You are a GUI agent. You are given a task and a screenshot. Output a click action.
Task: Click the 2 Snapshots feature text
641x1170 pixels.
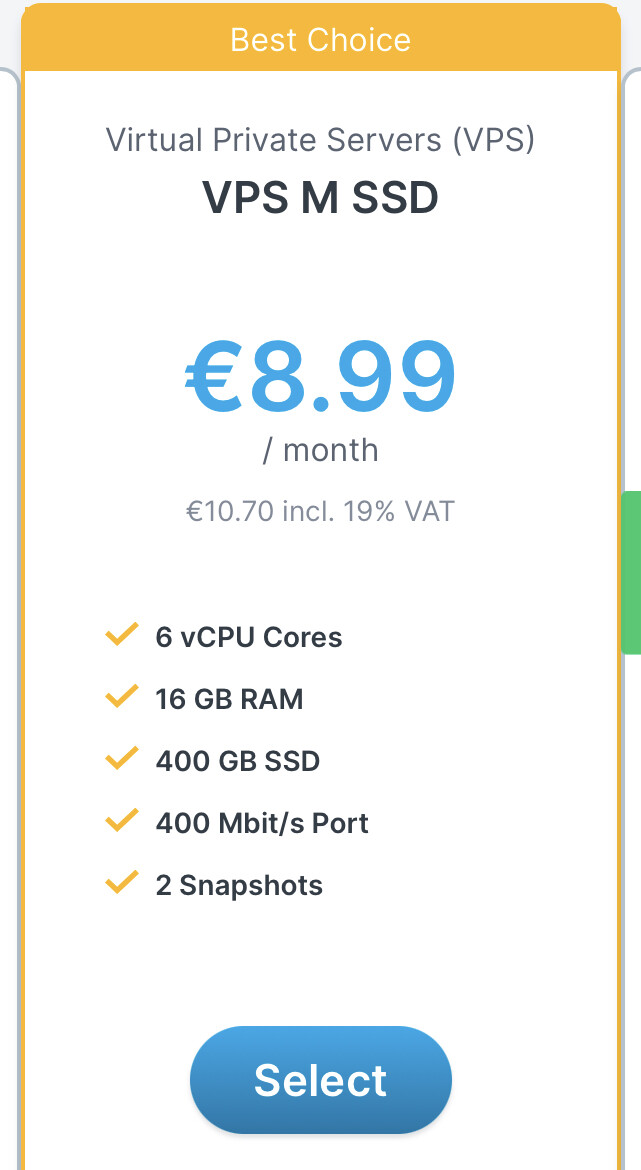[x=239, y=886]
